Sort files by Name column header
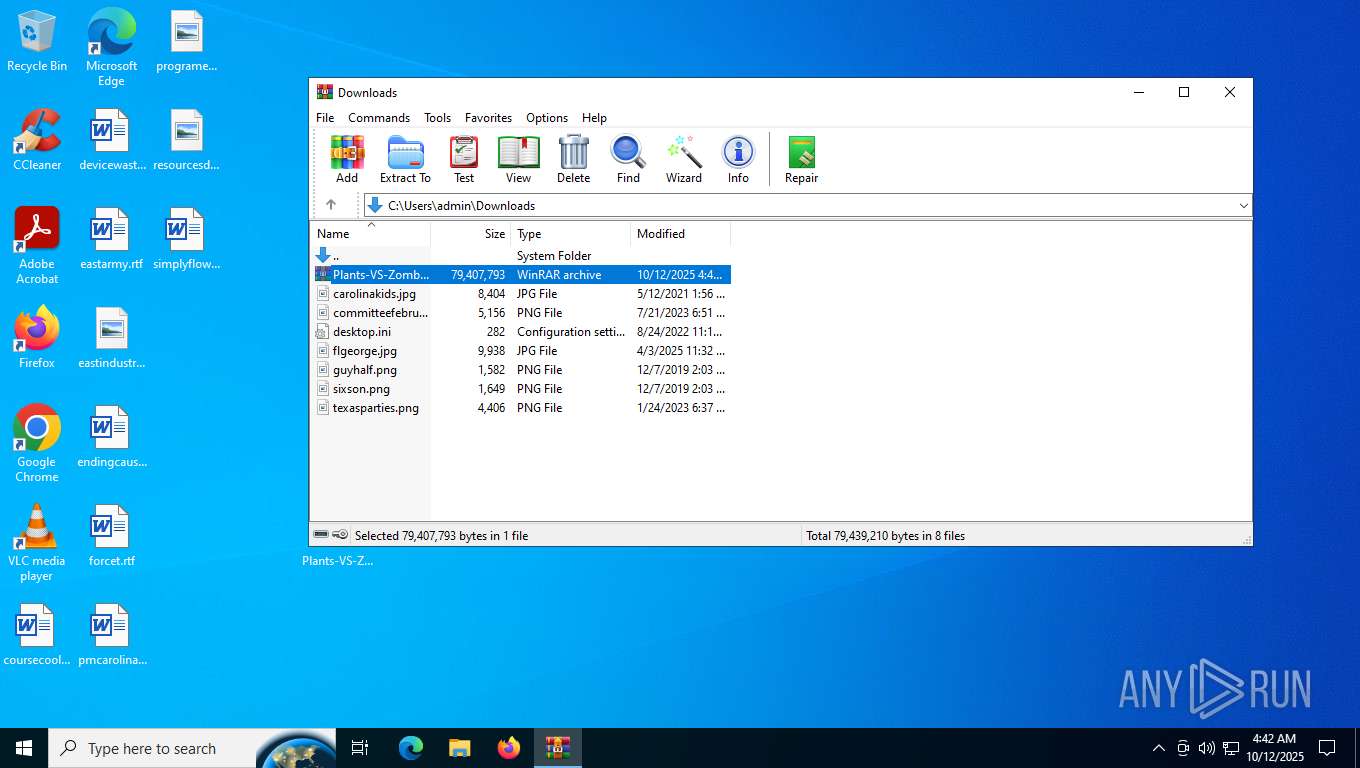Image resolution: width=1360 pixels, height=768 pixels. click(x=334, y=234)
